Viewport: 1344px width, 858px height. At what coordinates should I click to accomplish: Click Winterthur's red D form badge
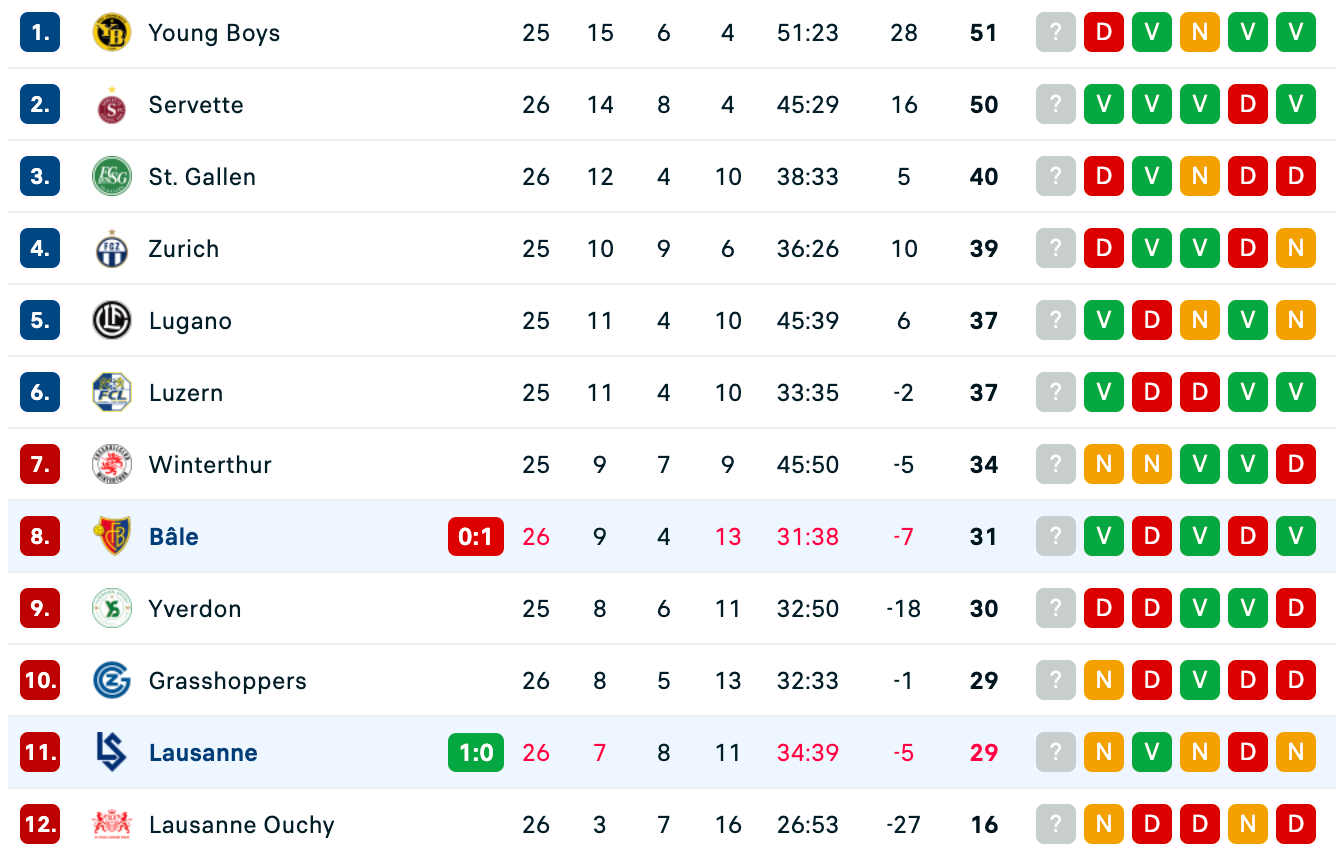tap(1296, 465)
